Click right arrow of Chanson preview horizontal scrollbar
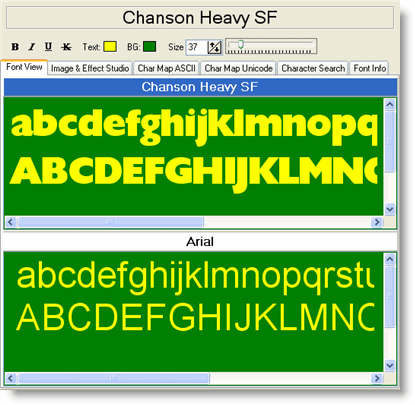 pos(377,222)
